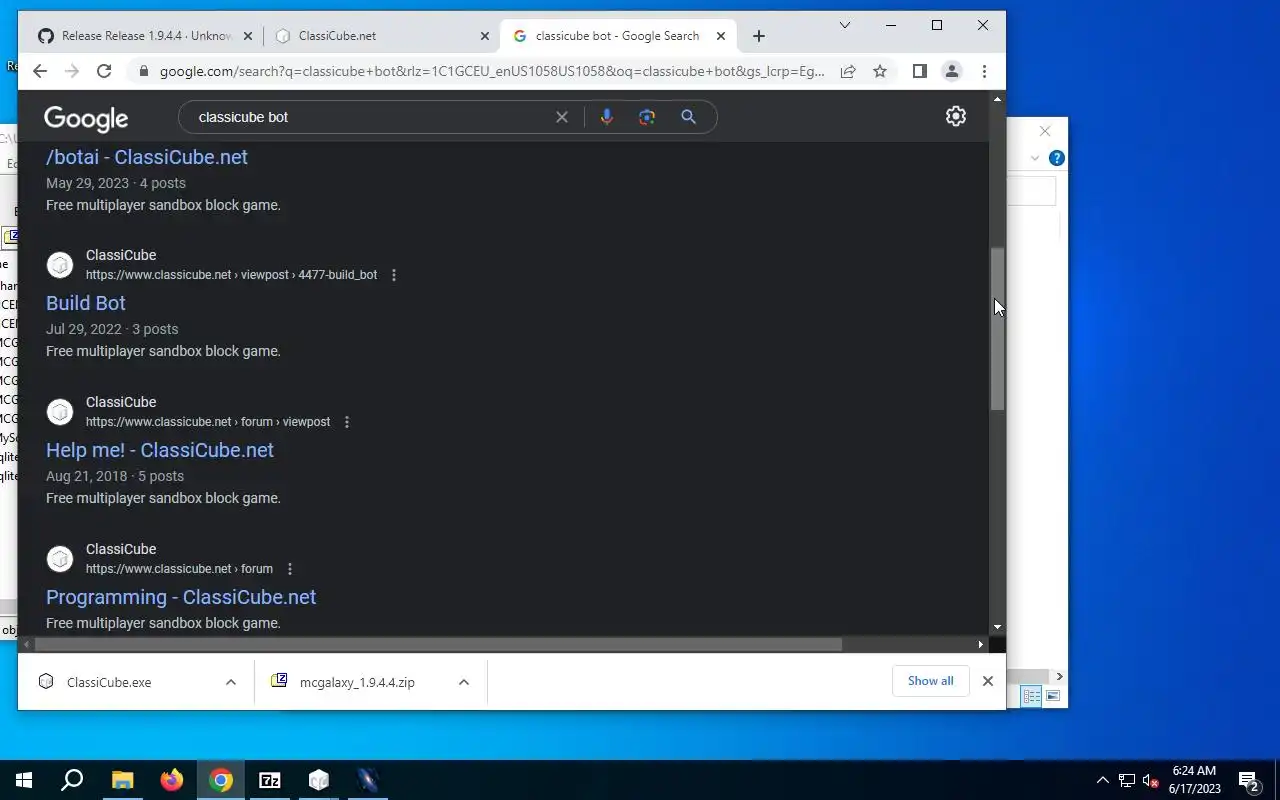Submit search with magnifier icon

click(688, 117)
